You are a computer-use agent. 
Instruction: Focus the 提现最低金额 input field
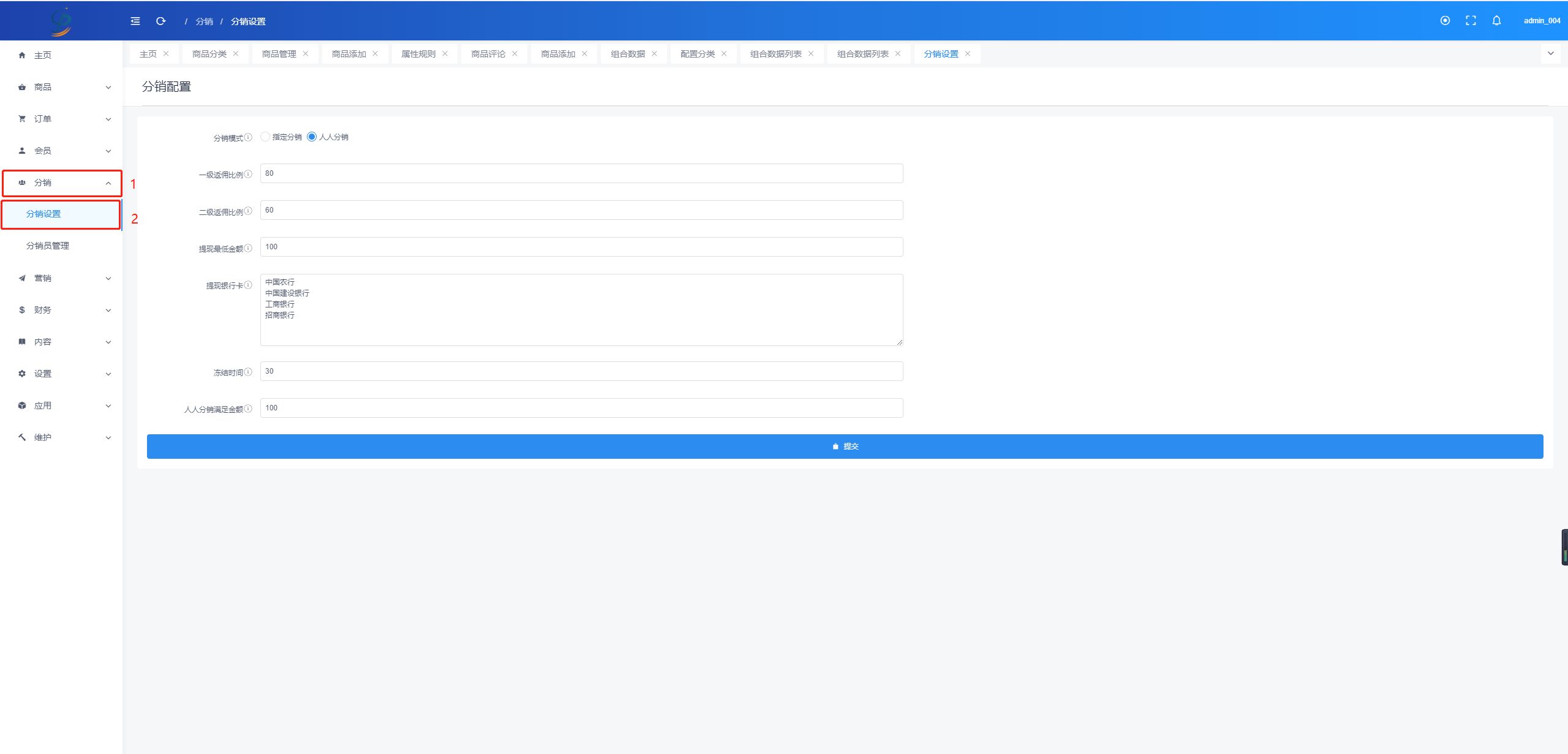581,247
